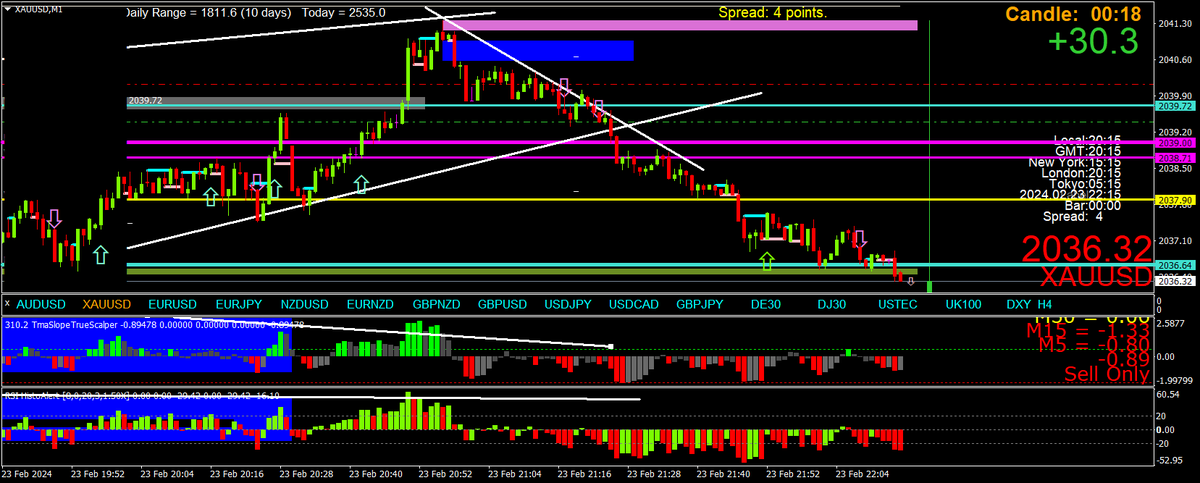Pick USDJPY from the symbol changer
1200x483 pixels.
click(x=569, y=303)
